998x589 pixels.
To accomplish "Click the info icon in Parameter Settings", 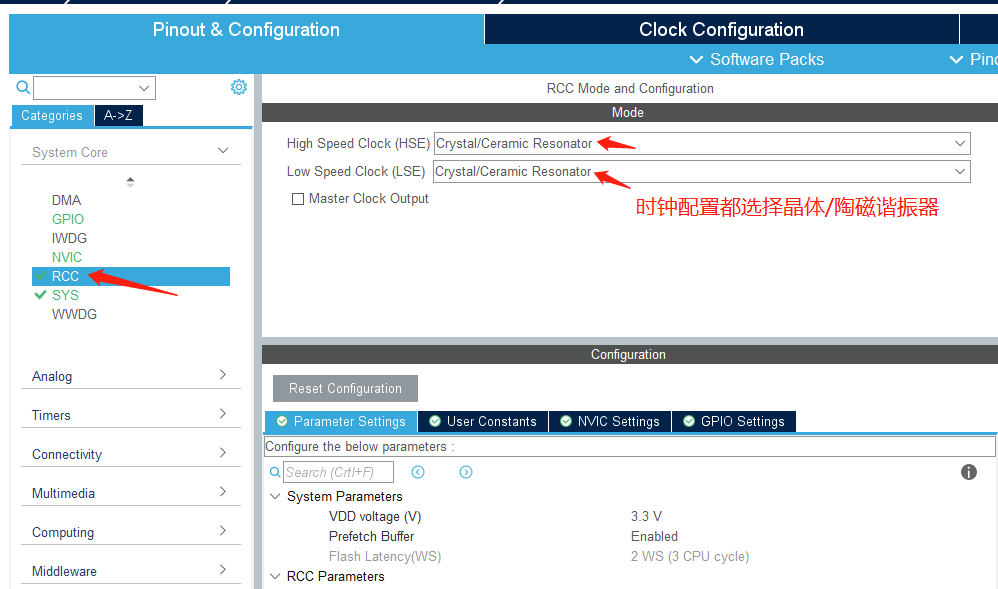I will coord(969,472).
